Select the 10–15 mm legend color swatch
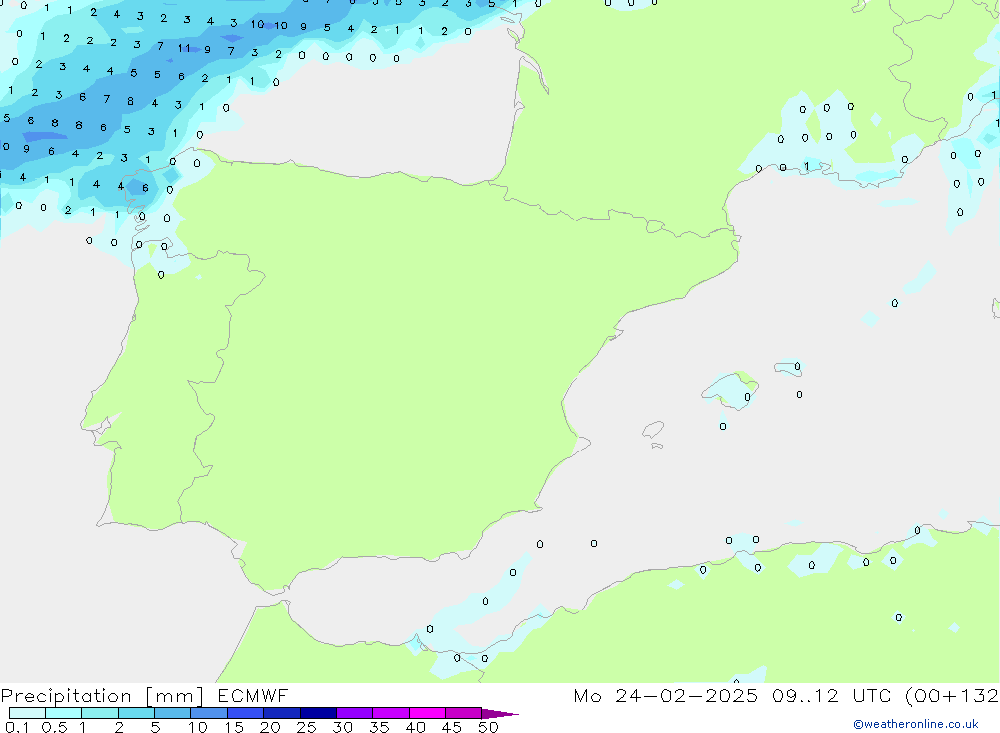Viewport: 1000px width, 733px height. point(209,713)
